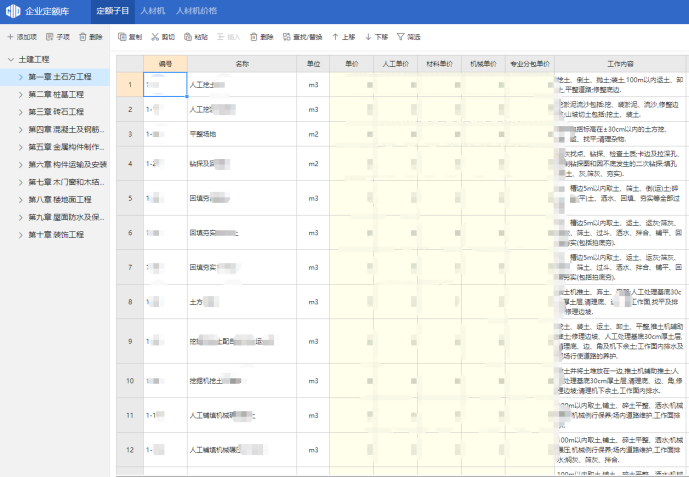Click the 名称 column header
Image resolution: width=689 pixels, height=477 pixels.
coord(241,63)
